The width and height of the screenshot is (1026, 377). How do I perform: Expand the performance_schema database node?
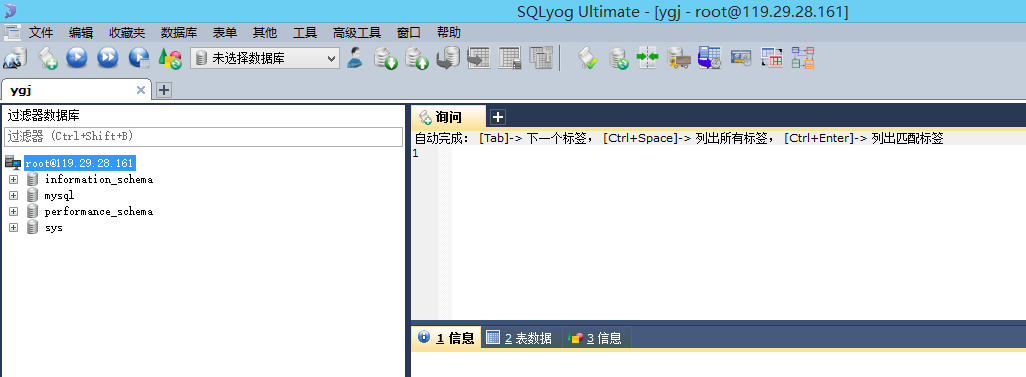[x=13, y=211]
